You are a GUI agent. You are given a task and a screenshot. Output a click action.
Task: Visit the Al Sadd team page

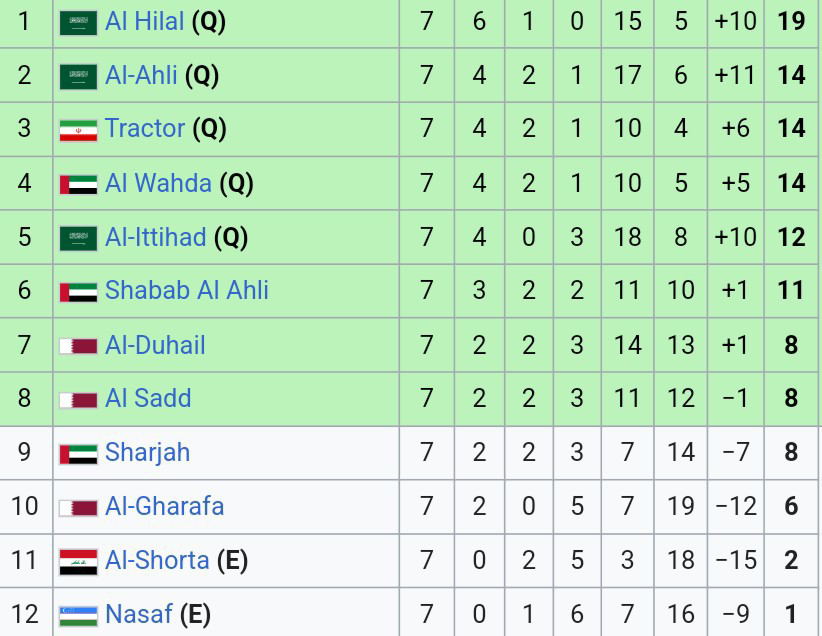coord(148,398)
